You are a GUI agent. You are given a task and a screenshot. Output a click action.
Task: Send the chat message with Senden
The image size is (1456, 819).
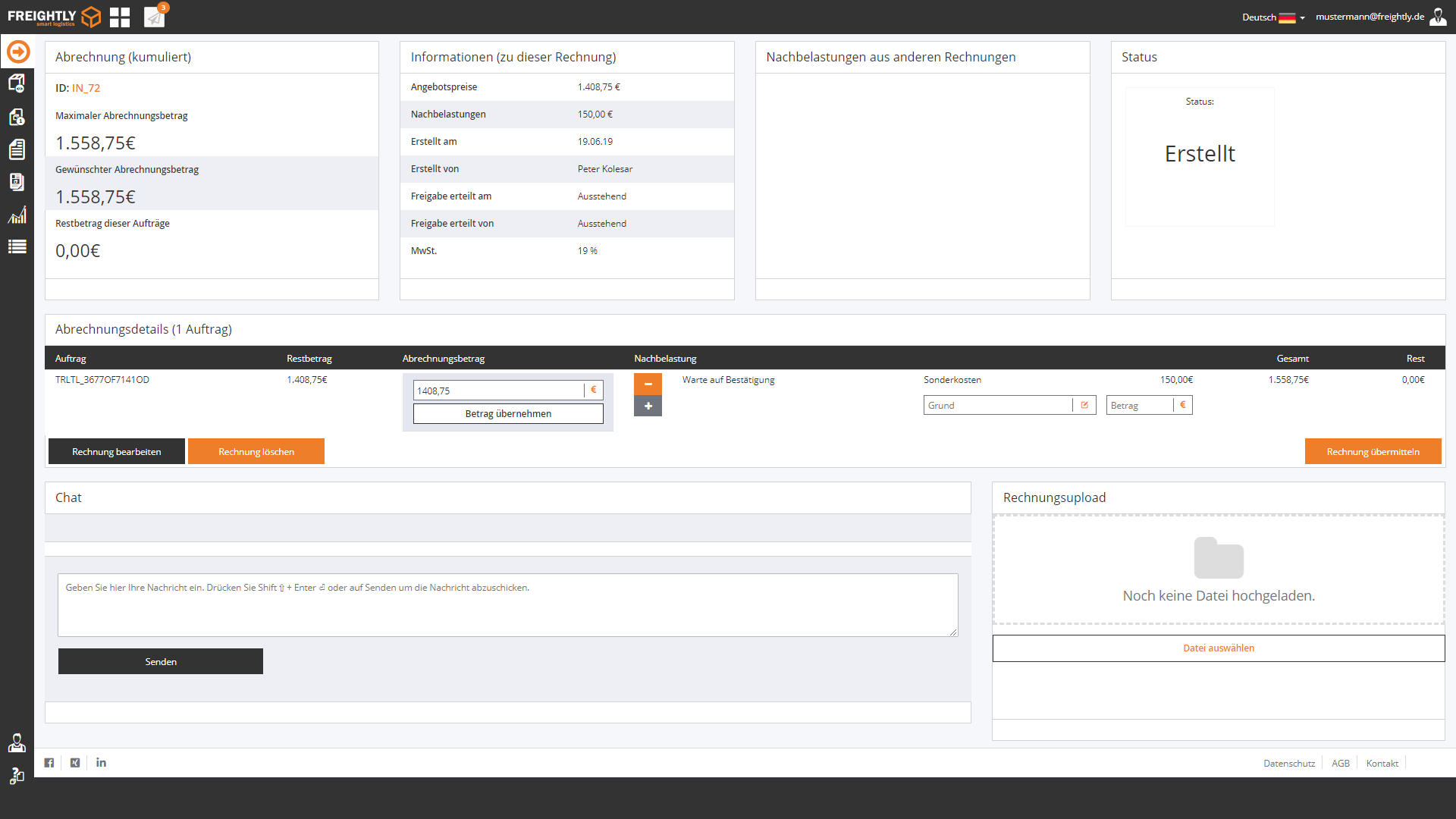(x=161, y=661)
